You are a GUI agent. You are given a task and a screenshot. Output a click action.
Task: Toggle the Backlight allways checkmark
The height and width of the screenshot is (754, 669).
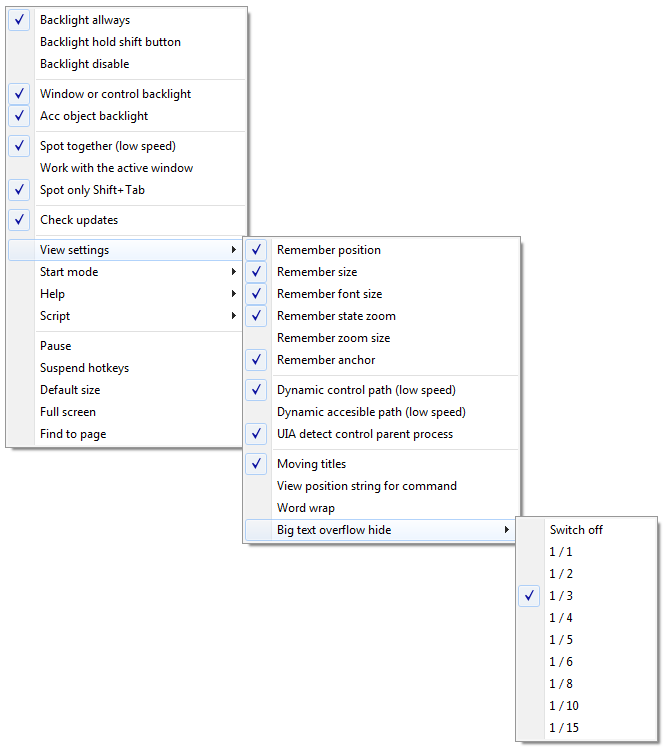coord(19,20)
